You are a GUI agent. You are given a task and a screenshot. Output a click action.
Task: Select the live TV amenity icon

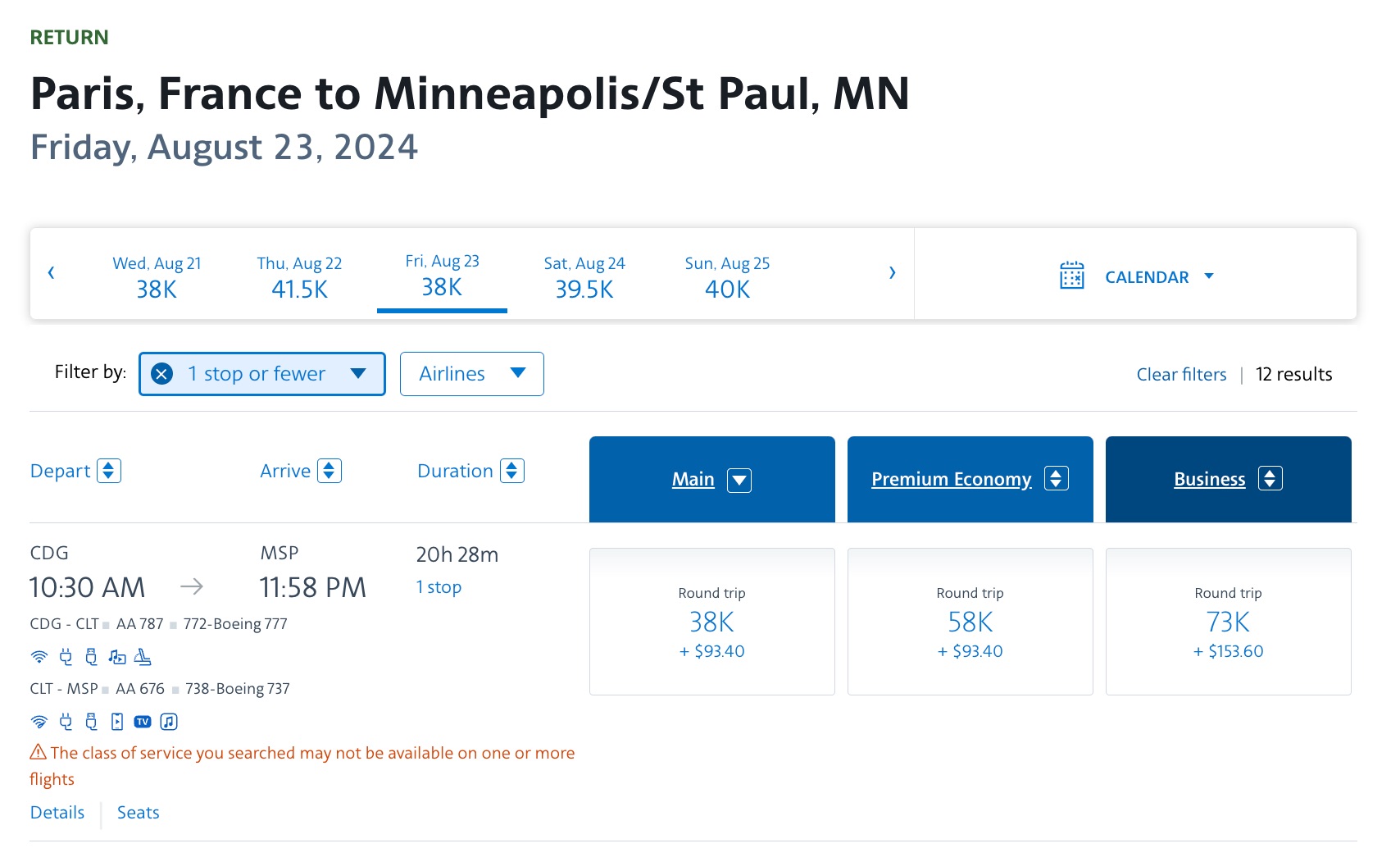[x=143, y=722]
